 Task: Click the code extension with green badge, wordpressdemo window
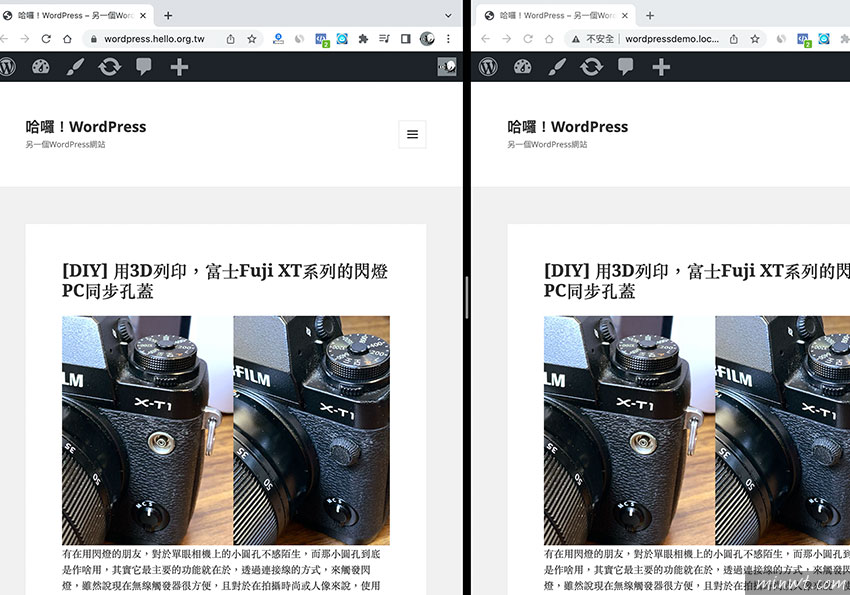click(803, 40)
